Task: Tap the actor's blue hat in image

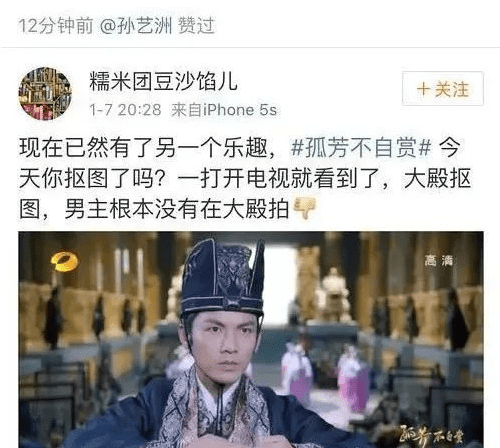Action: 223,277
